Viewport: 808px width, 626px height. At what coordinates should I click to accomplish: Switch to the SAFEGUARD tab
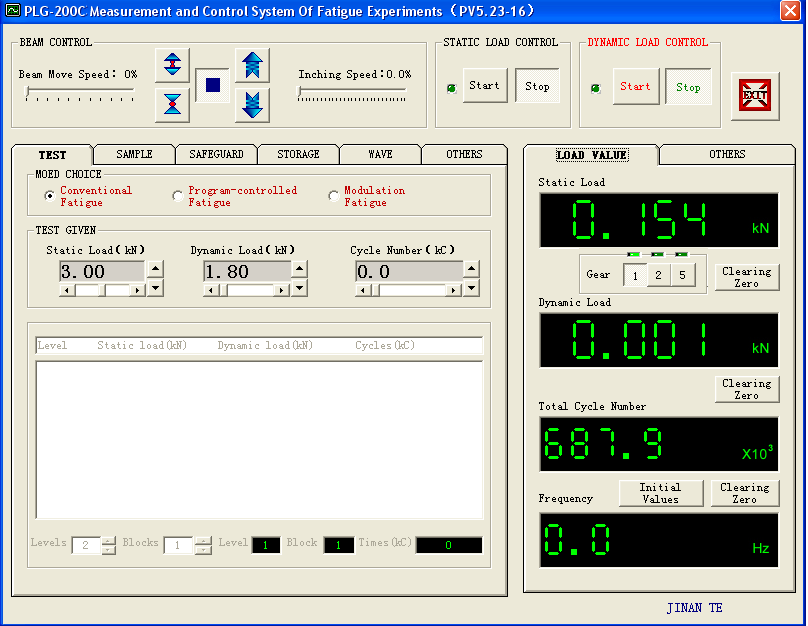point(216,154)
